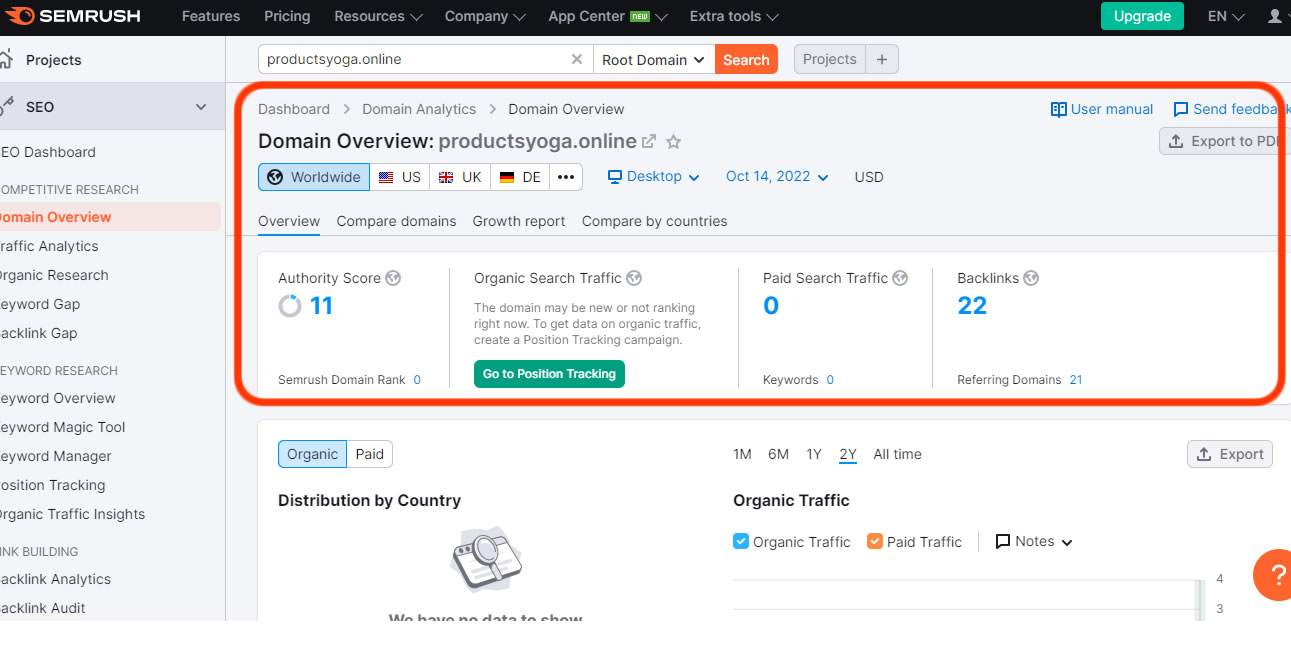
Task: Click the Send feedback chat icon
Action: 1181,109
